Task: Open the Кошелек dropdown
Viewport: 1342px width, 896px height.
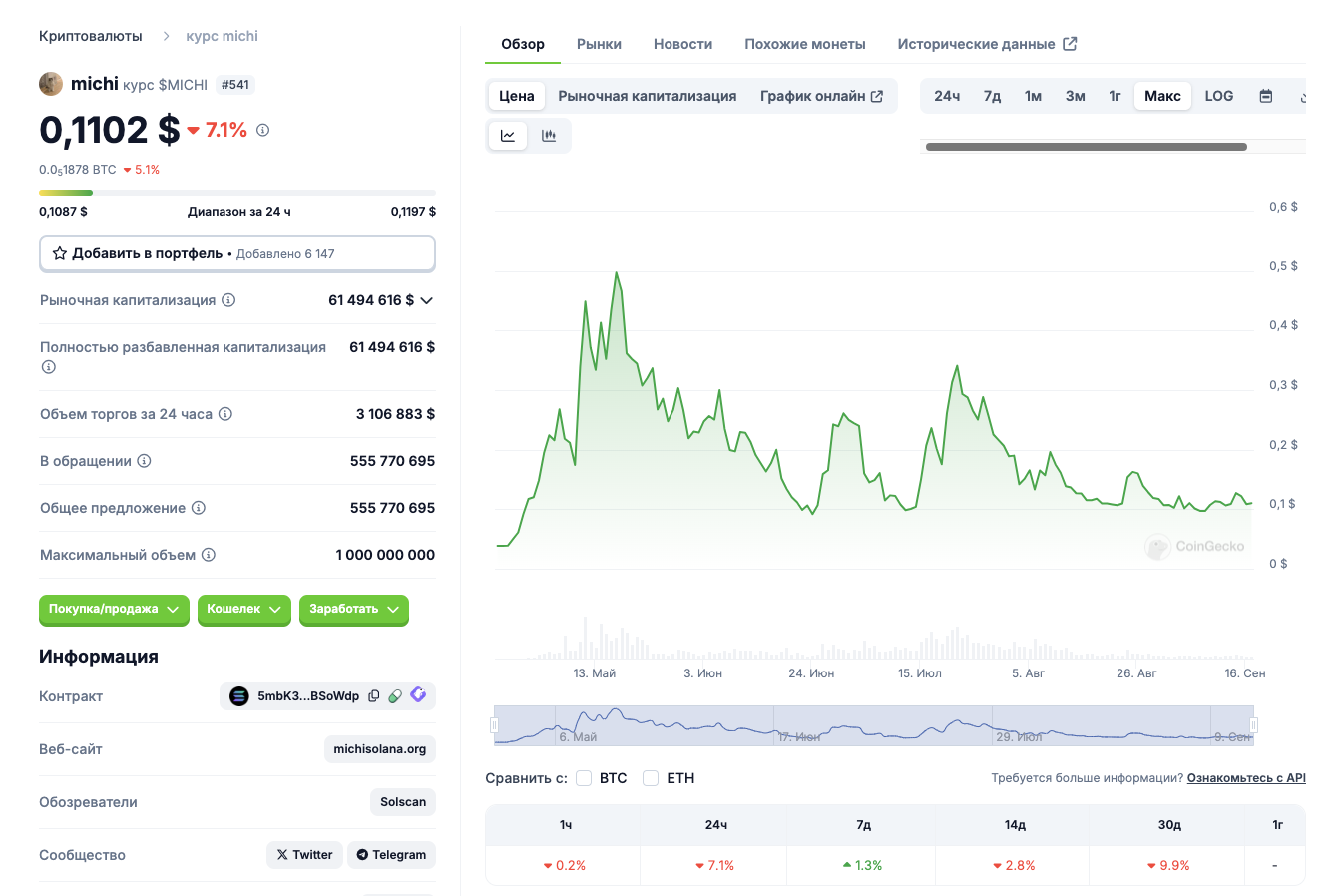Action: pos(244,609)
